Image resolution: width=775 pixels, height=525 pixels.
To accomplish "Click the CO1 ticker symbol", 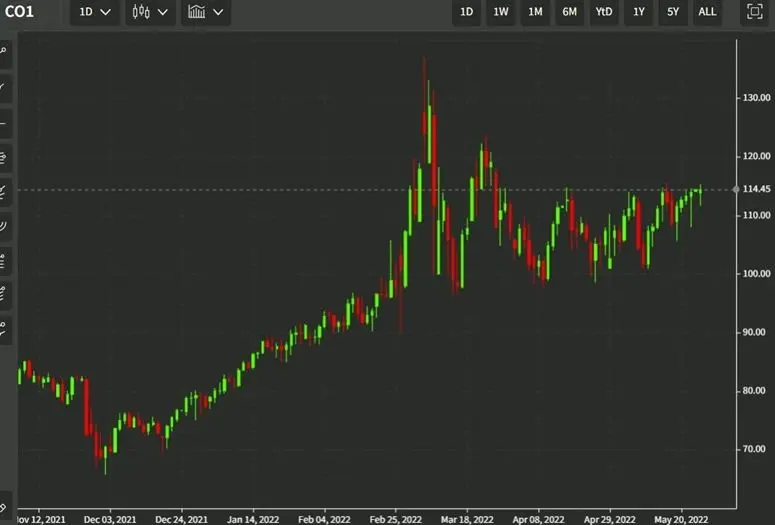I will (x=20, y=13).
